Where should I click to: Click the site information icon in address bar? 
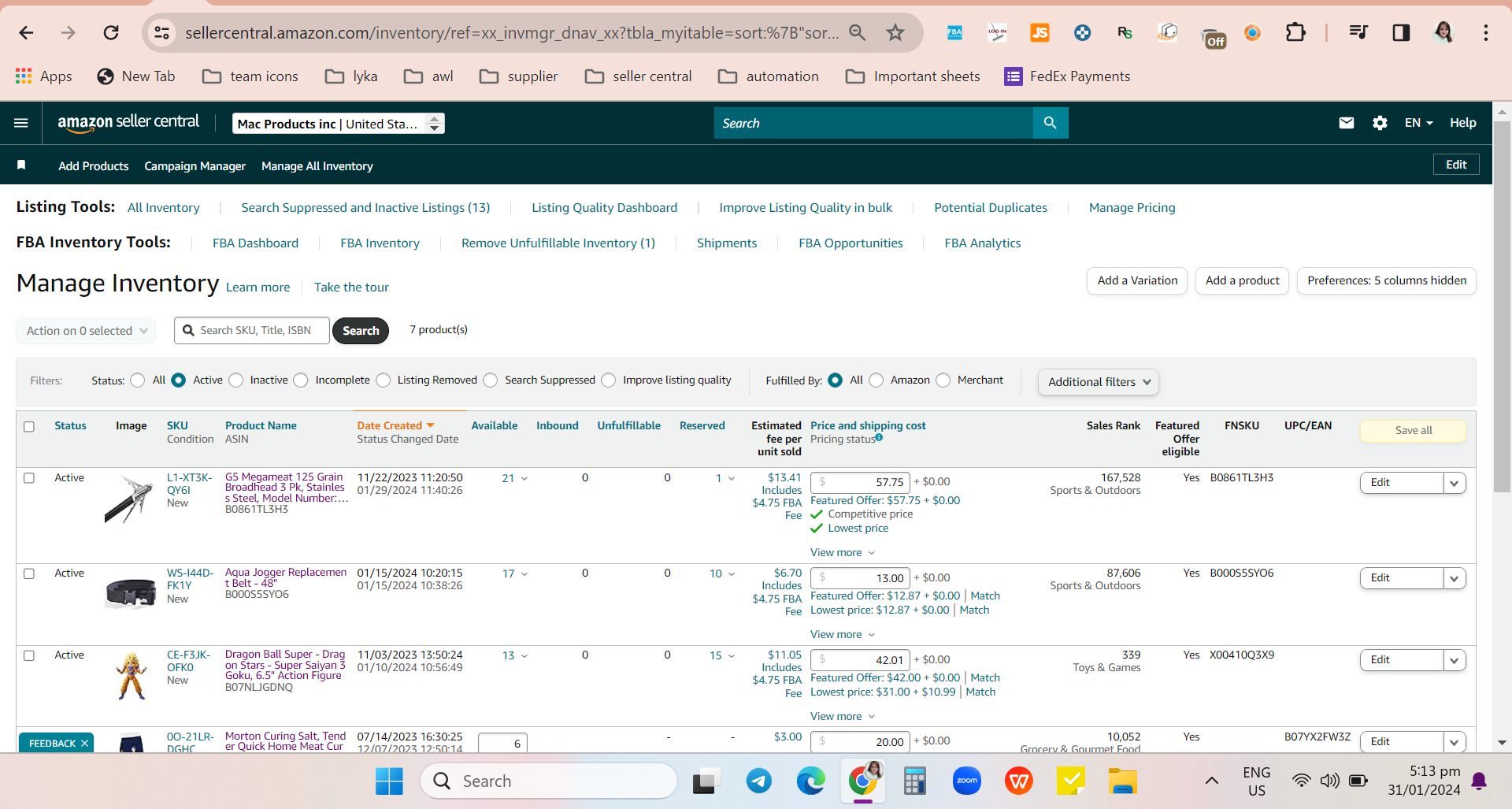tap(161, 32)
